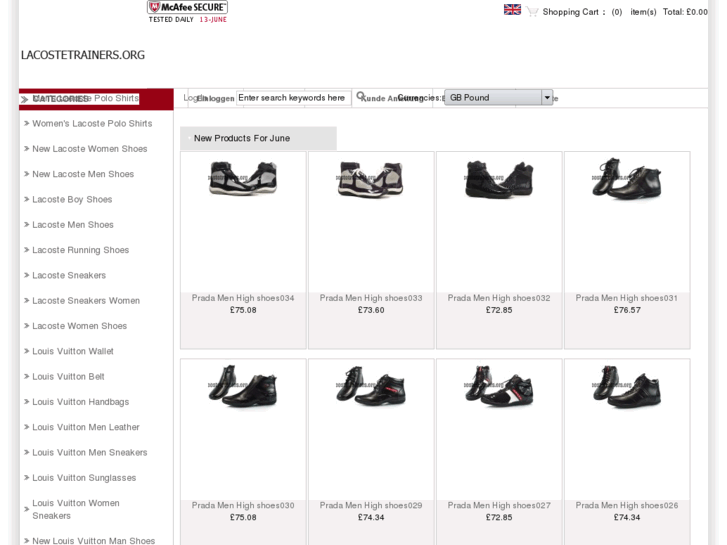The image size is (727, 545).
Task: Open Prada Men High shoes032 title link
Action: pos(499,298)
